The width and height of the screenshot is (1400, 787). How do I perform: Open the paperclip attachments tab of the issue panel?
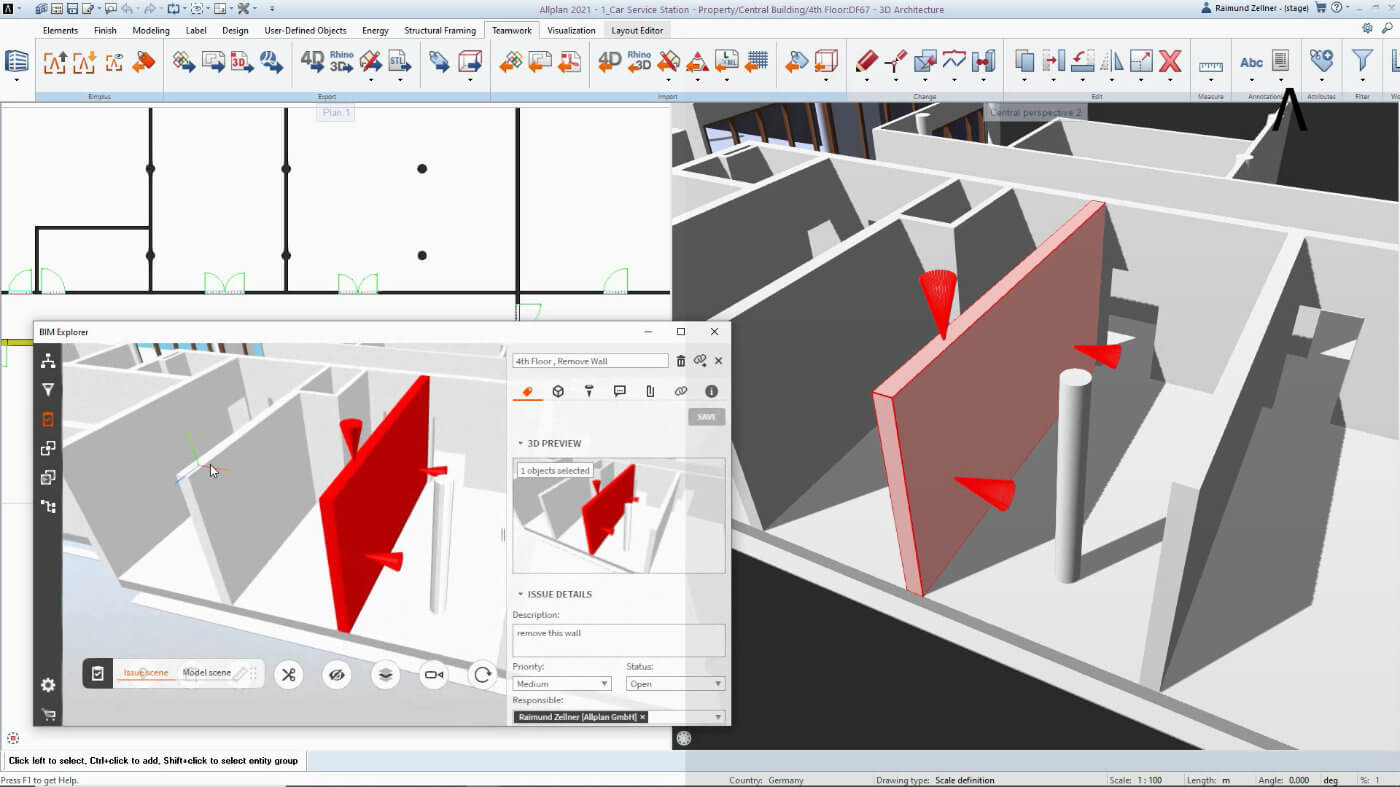tap(650, 390)
